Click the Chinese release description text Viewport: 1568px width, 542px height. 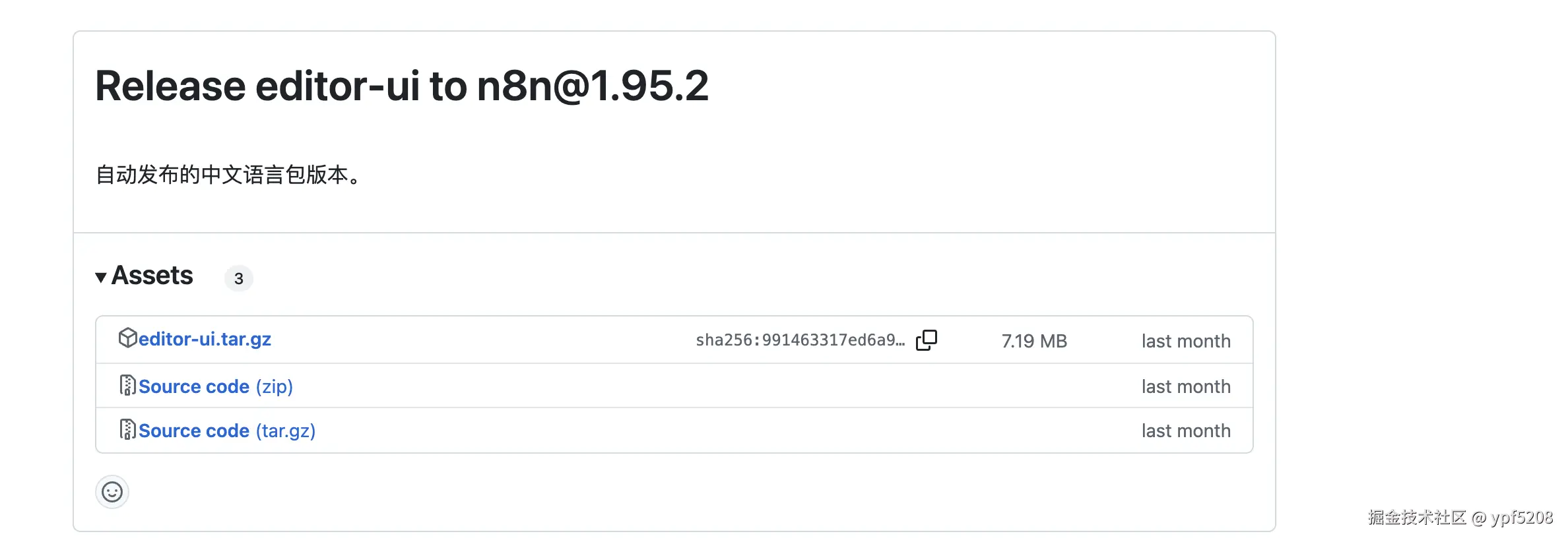(x=228, y=175)
